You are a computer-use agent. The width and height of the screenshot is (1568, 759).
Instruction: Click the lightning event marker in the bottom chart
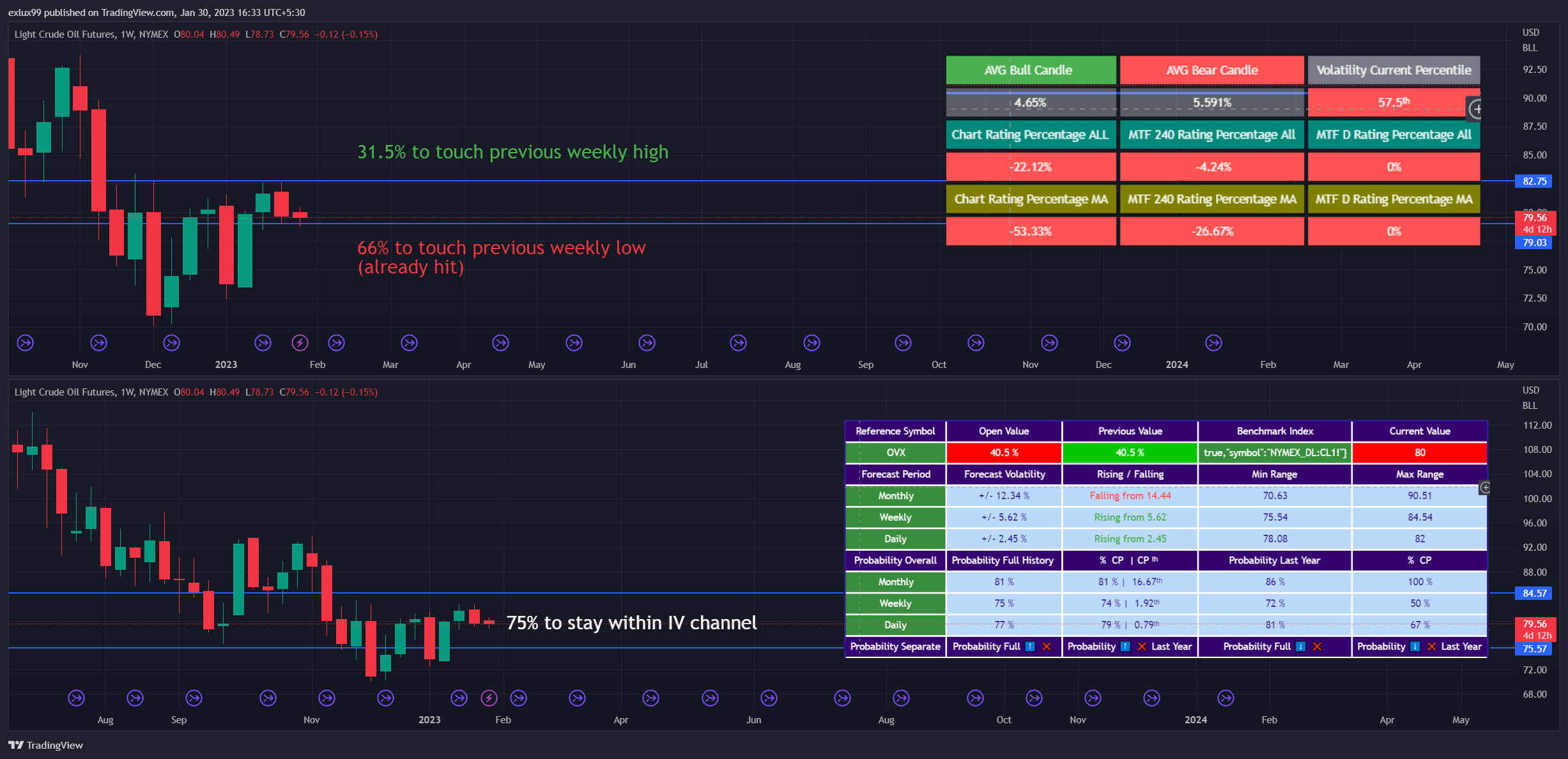click(x=489, y=698)
